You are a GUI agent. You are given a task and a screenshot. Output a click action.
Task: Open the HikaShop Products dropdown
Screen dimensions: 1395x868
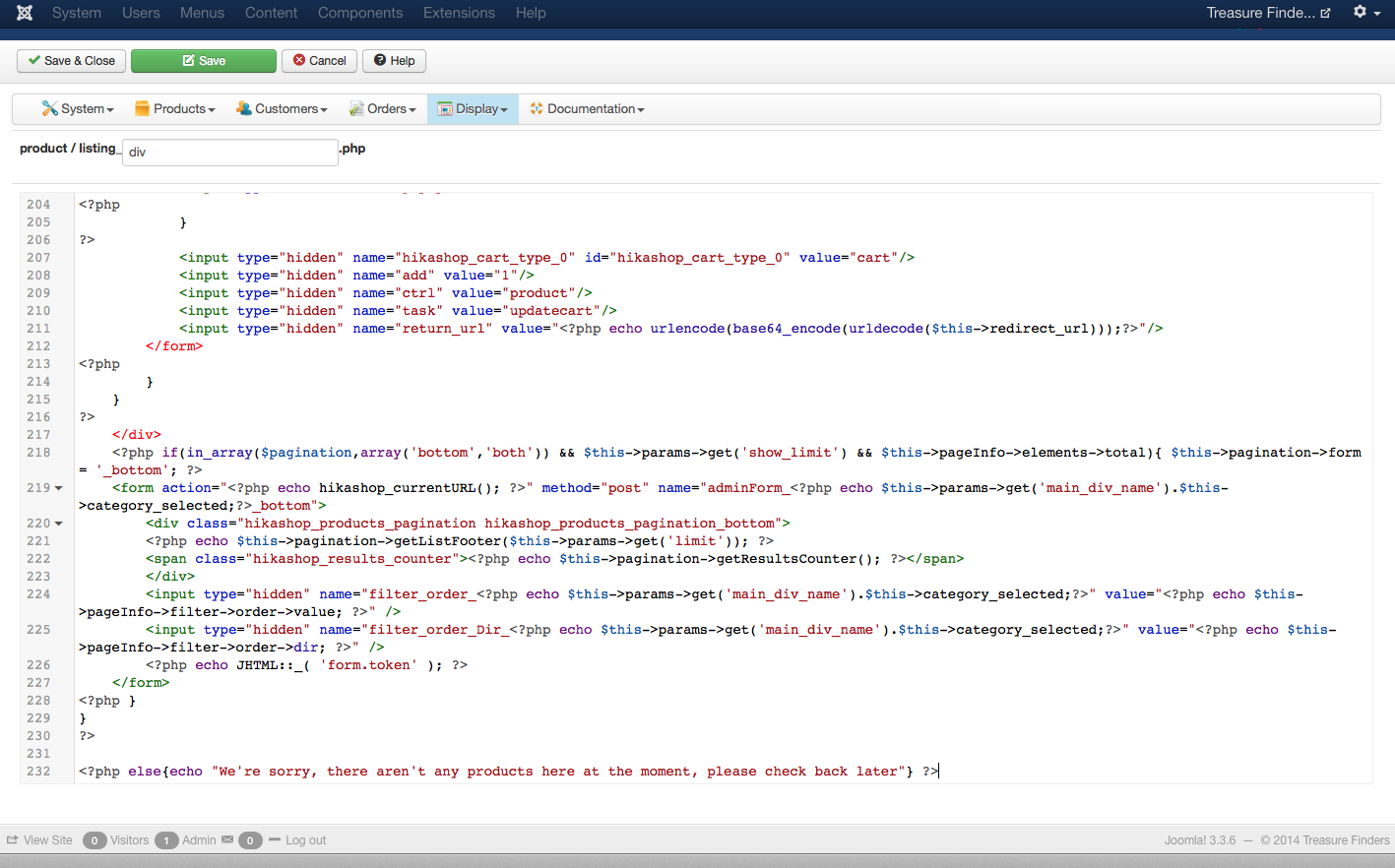pyautogui.click(x=175, y=109)
